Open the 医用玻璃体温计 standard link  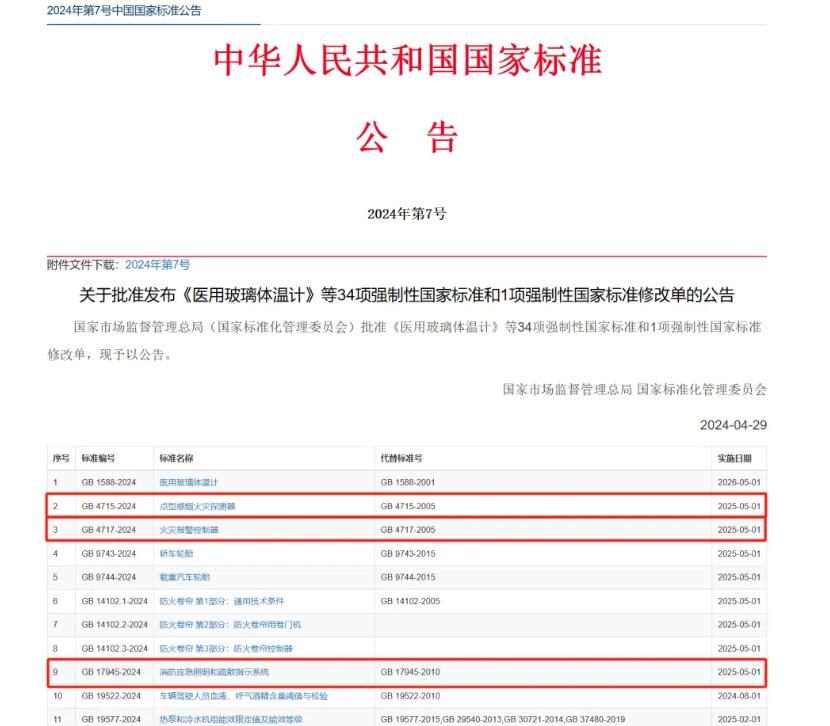[x=189, y=482]
